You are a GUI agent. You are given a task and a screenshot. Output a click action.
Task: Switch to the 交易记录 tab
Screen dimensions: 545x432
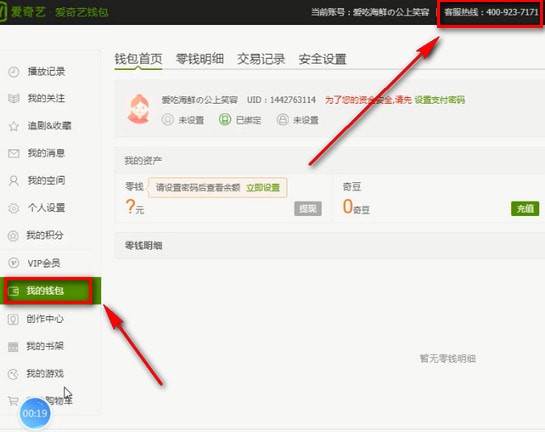point(261,59)
